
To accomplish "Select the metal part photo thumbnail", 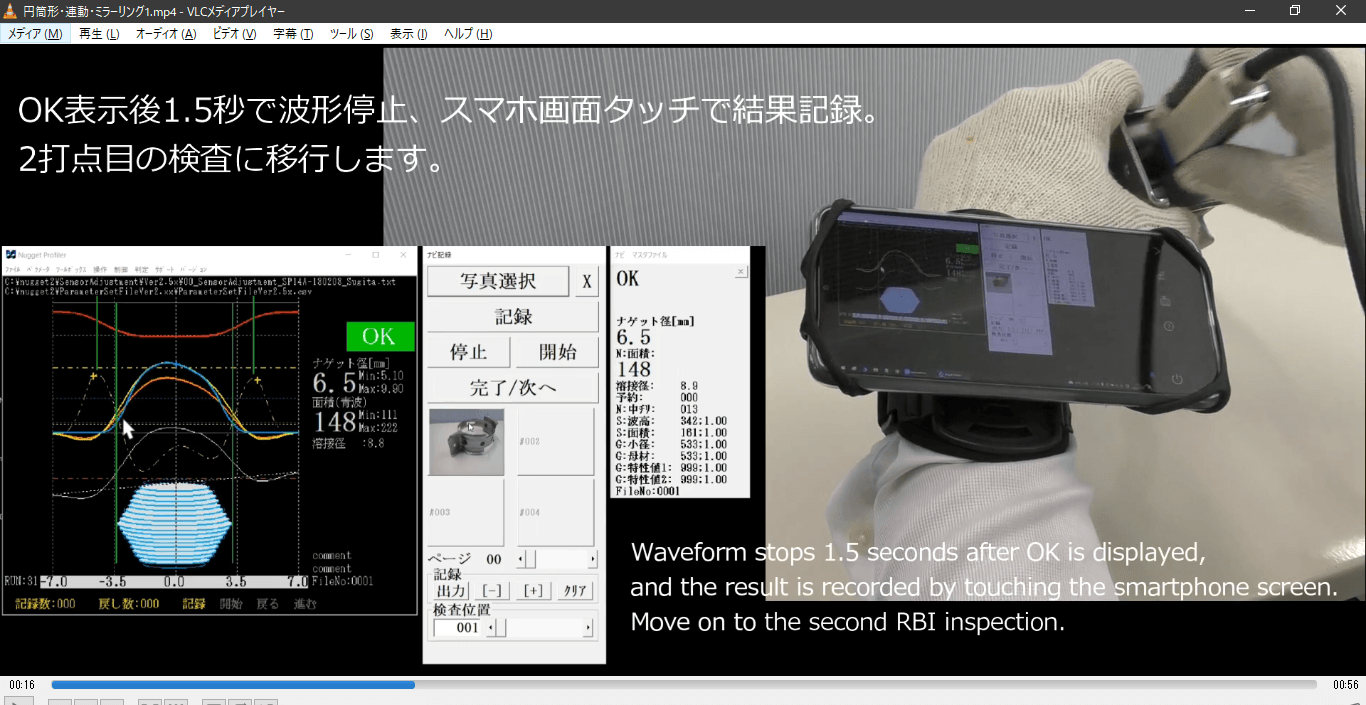I will pyautogui.click(x=466, y=441).
